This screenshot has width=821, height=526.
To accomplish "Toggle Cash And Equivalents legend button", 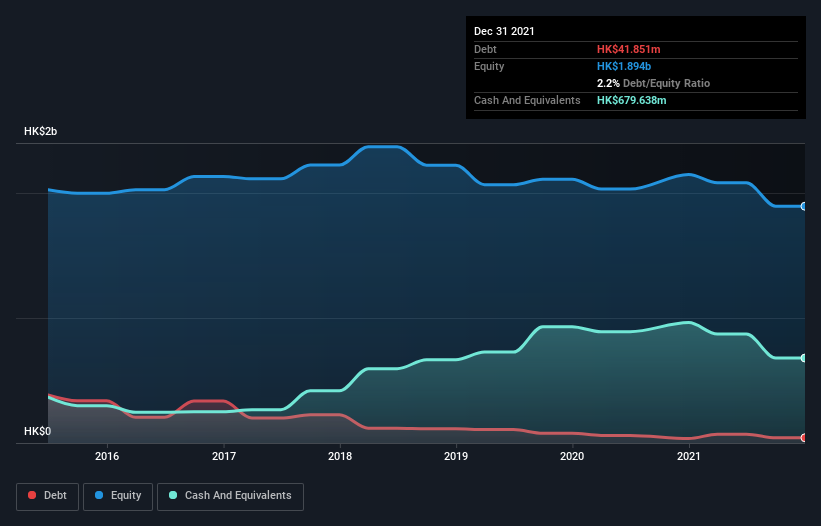I will click(230, 496).
